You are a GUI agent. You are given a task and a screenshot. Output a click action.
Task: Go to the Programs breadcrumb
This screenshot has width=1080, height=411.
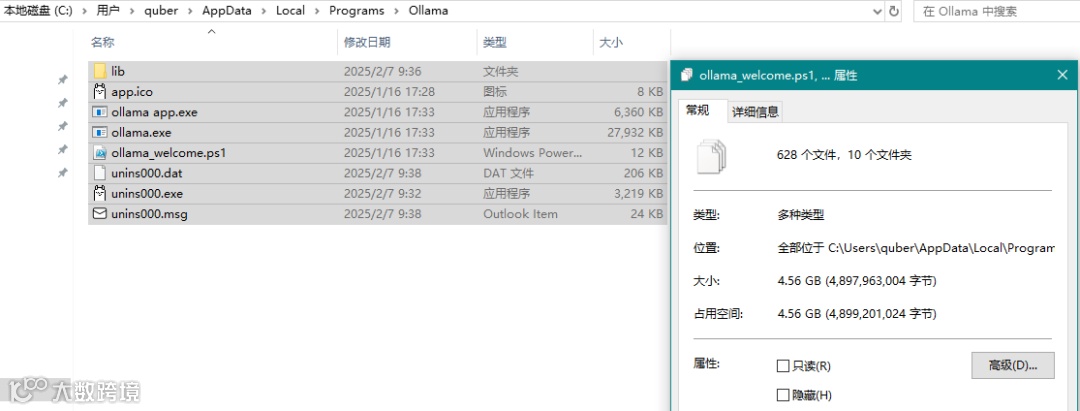tap(356, 11)
